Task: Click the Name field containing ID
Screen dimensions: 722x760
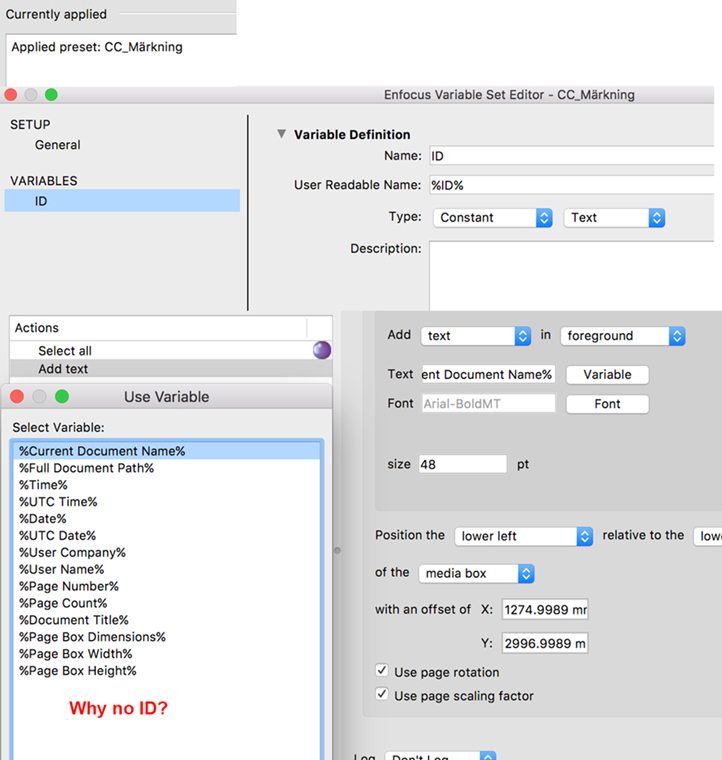Action: click(572, 156)
